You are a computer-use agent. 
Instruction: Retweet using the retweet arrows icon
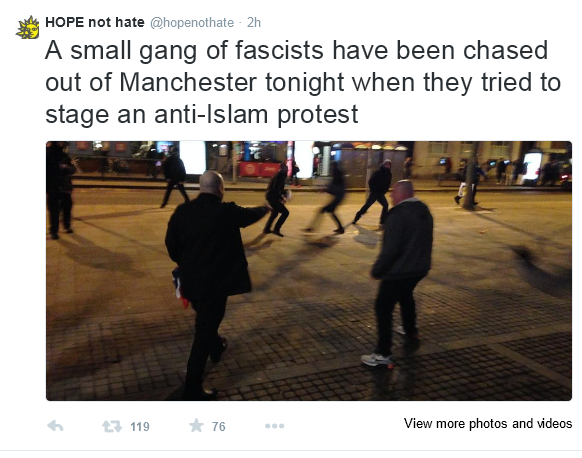(x=112, y=426)
